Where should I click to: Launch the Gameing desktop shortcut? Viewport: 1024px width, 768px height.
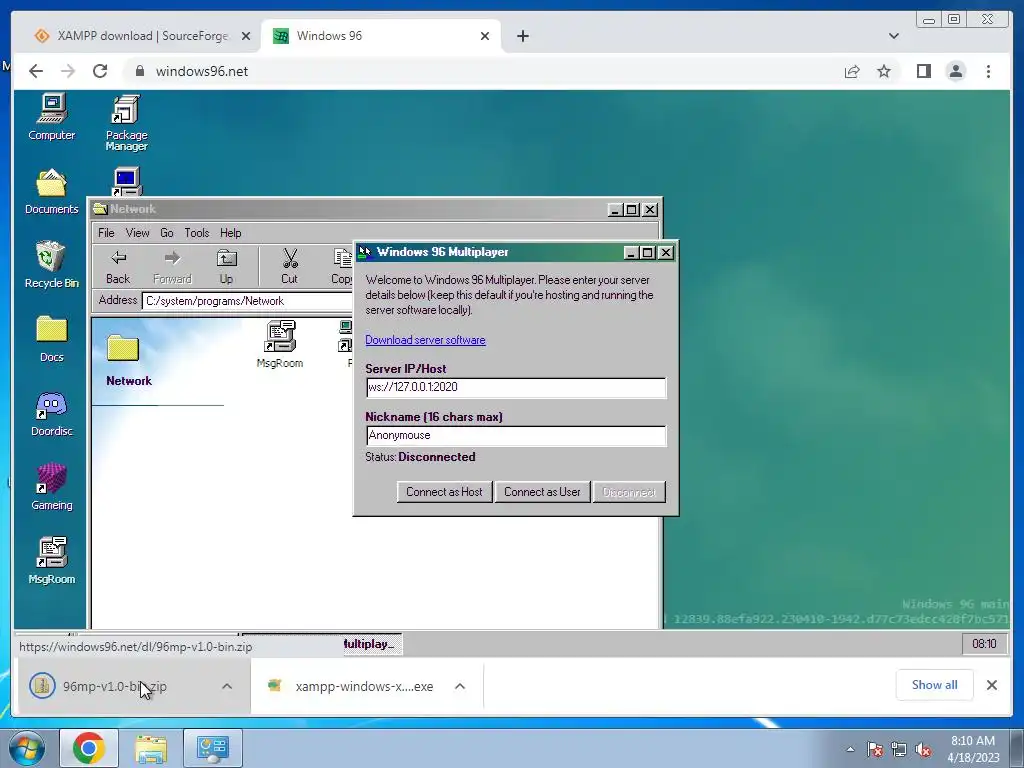52,487
